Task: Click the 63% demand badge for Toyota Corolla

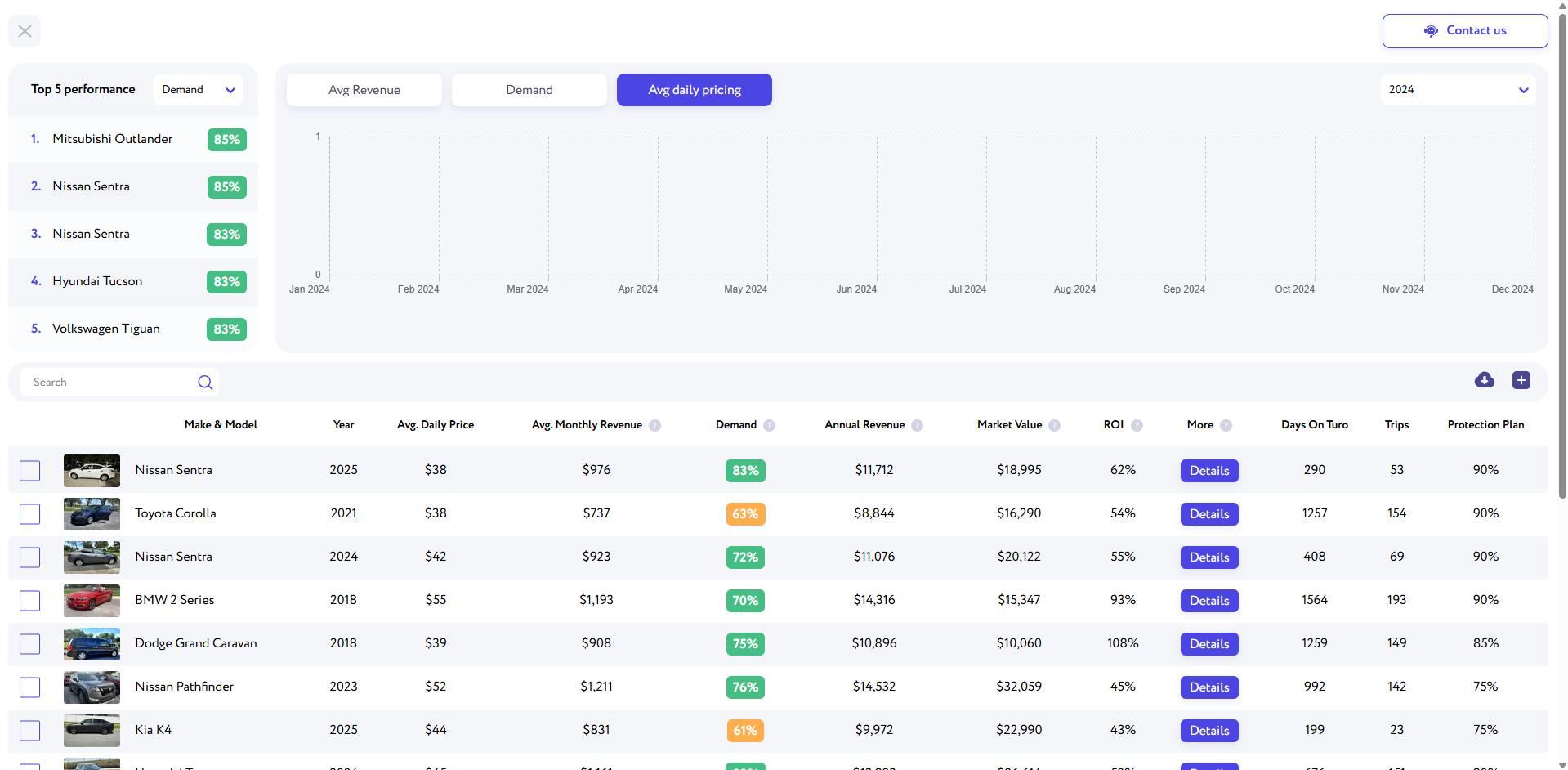Action: click(x=745, y=514)
